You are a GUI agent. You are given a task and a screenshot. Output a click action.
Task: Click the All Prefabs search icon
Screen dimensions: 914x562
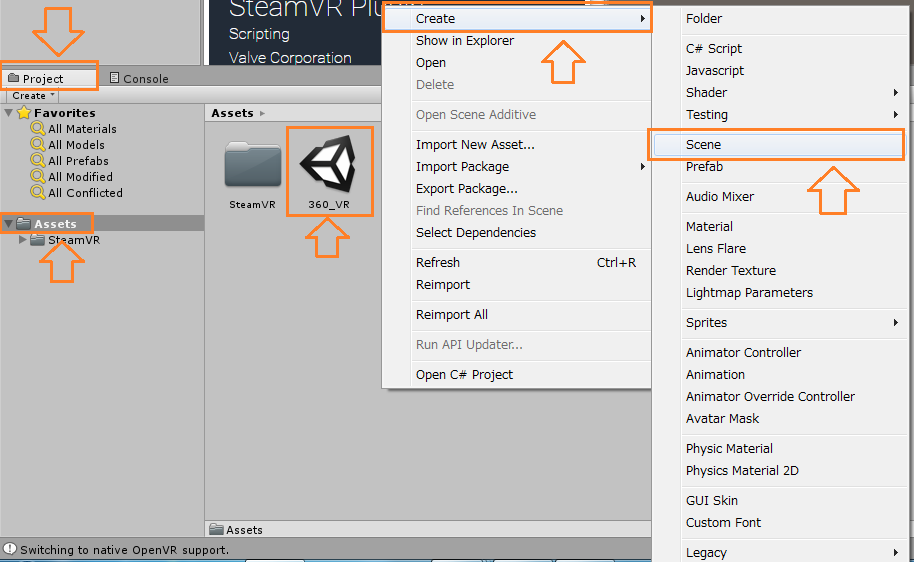(38, 160)
